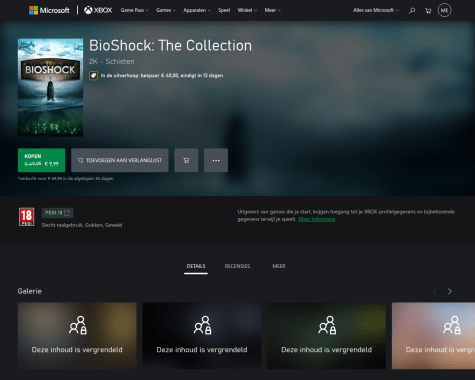The height and width of the screenshot is (380, 475).
Task: Click the Schieten genre link
Action: pyautogui.click(x=120, y=61)
